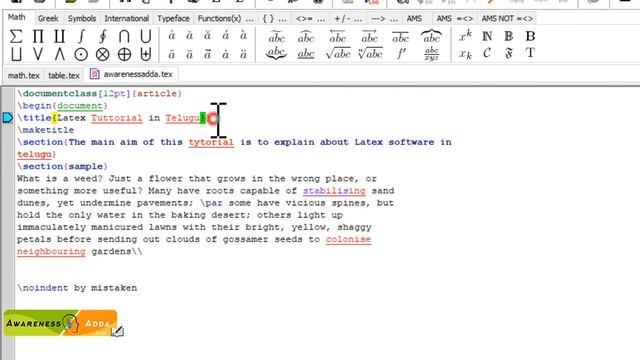Open the AMS NOT =<> tab

click(507, 18)
